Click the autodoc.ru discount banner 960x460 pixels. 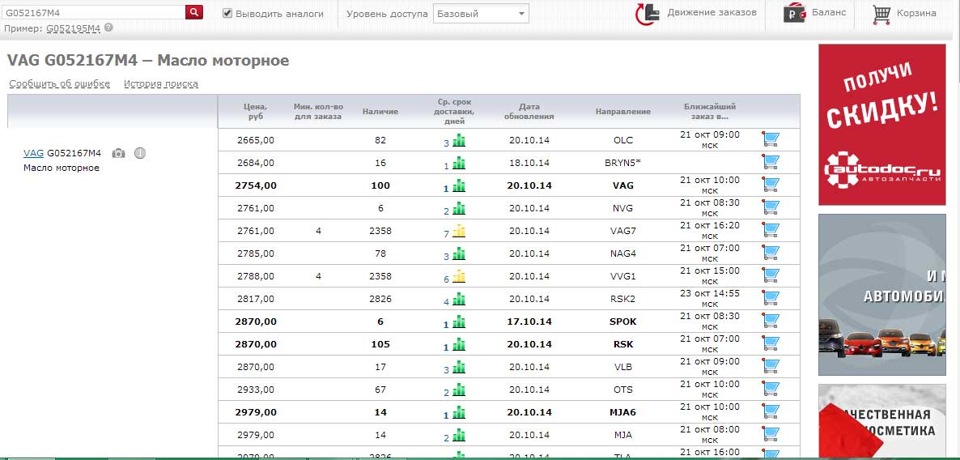[x=882, y=124]
